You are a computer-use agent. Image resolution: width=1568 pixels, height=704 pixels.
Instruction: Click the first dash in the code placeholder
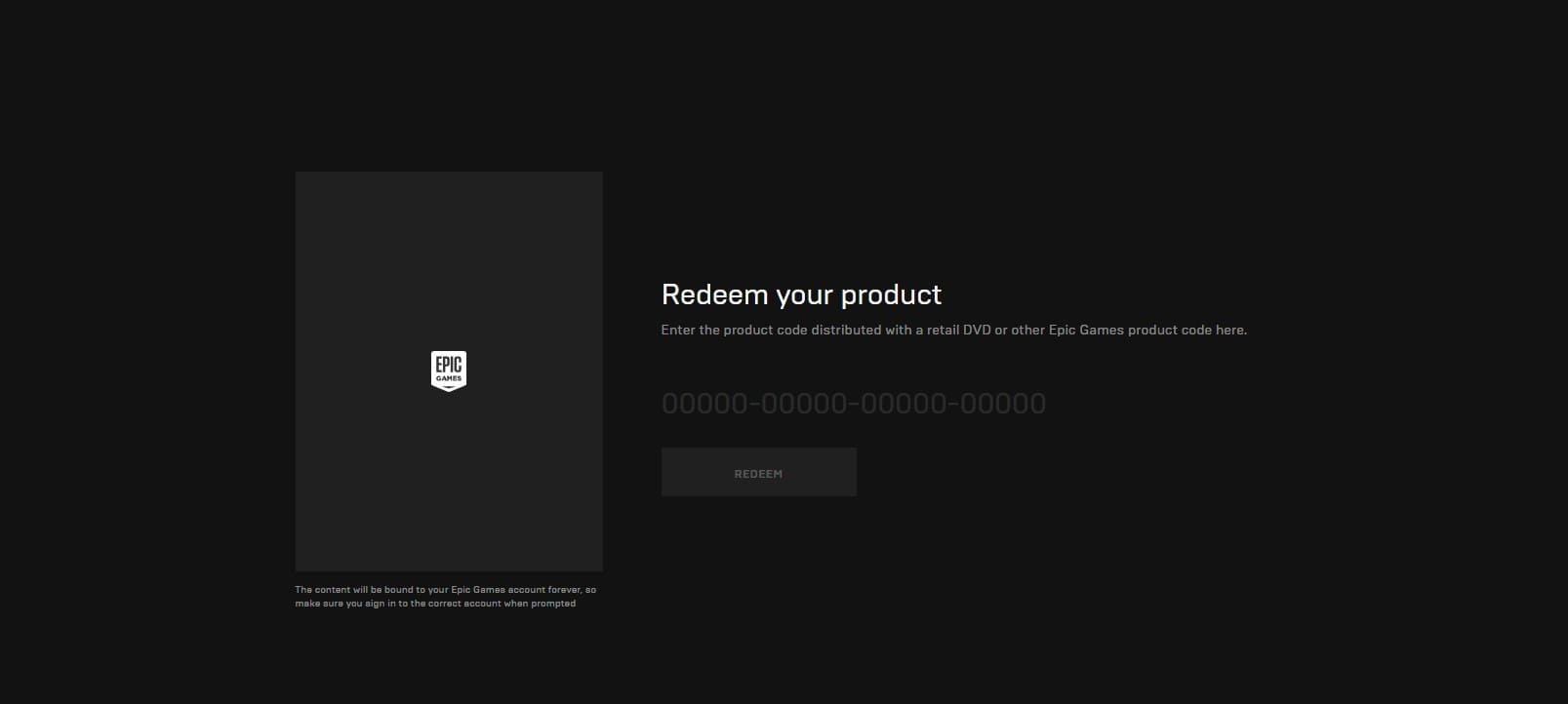(754, 404)
